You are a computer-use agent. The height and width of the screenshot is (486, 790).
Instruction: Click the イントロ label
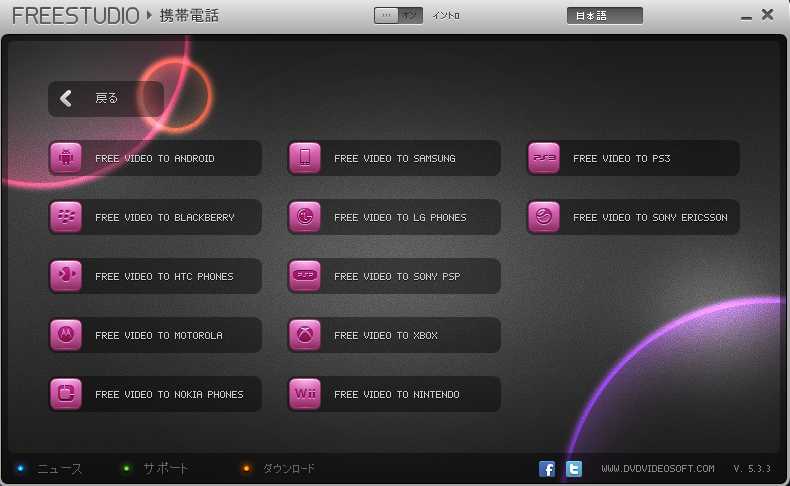446,16
